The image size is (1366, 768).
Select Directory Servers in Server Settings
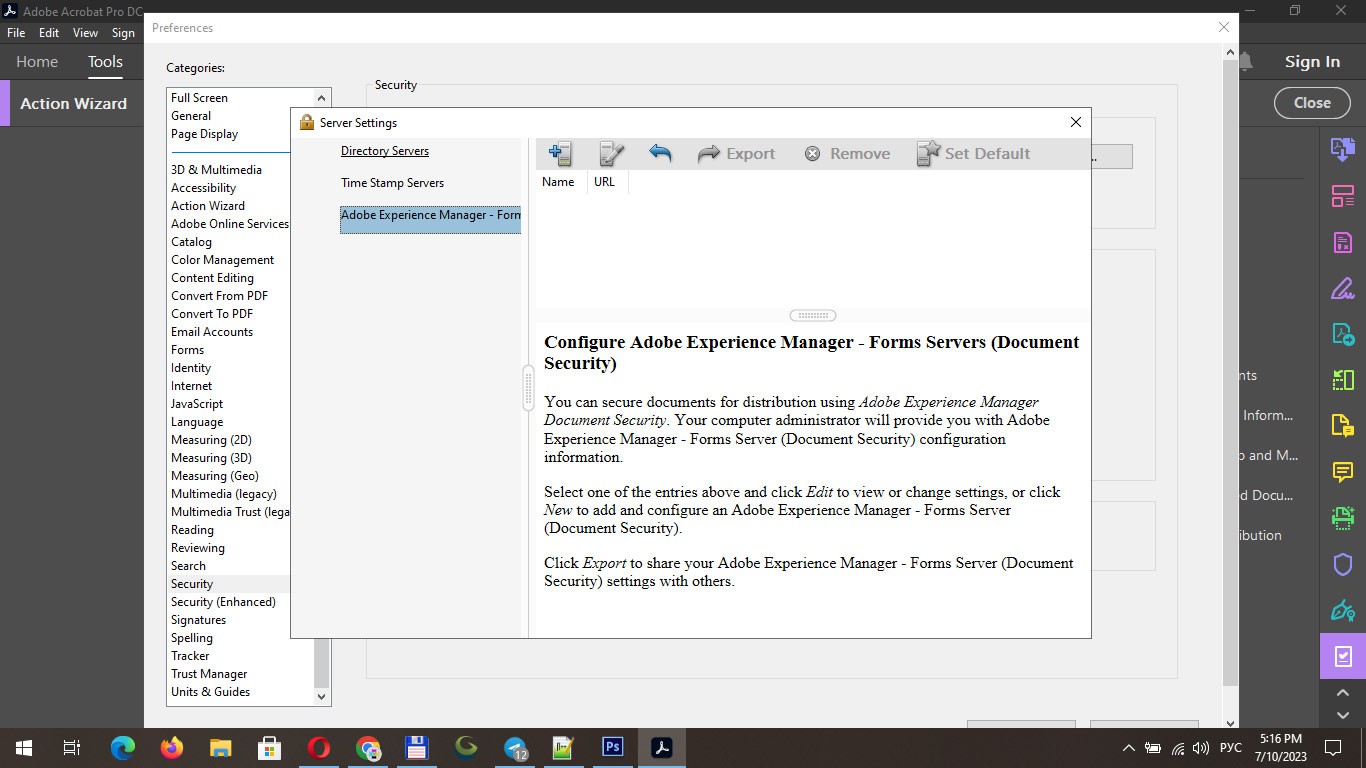[385, 151]
